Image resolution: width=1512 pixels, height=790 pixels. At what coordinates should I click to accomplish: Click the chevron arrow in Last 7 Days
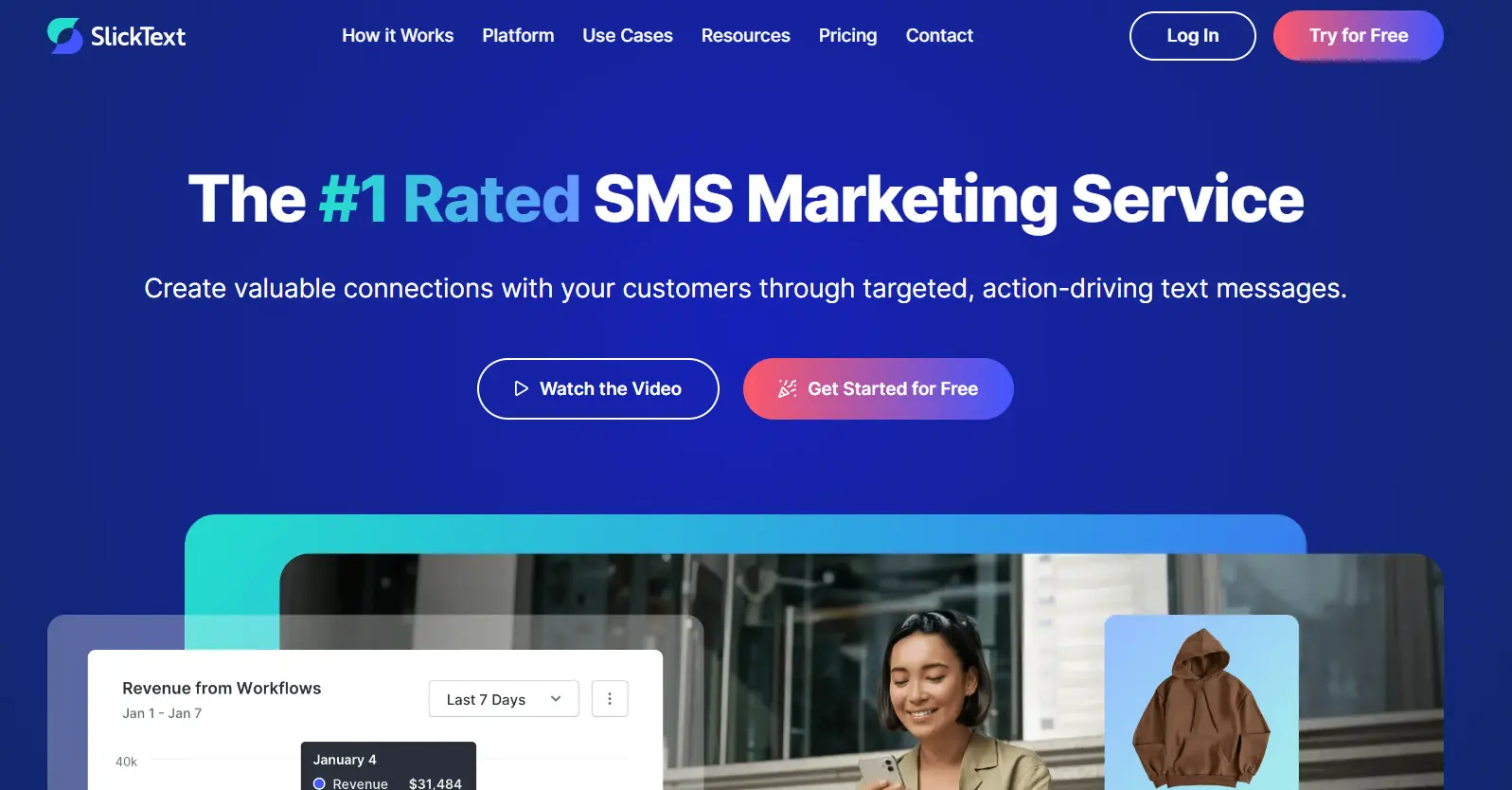point(556,699)
